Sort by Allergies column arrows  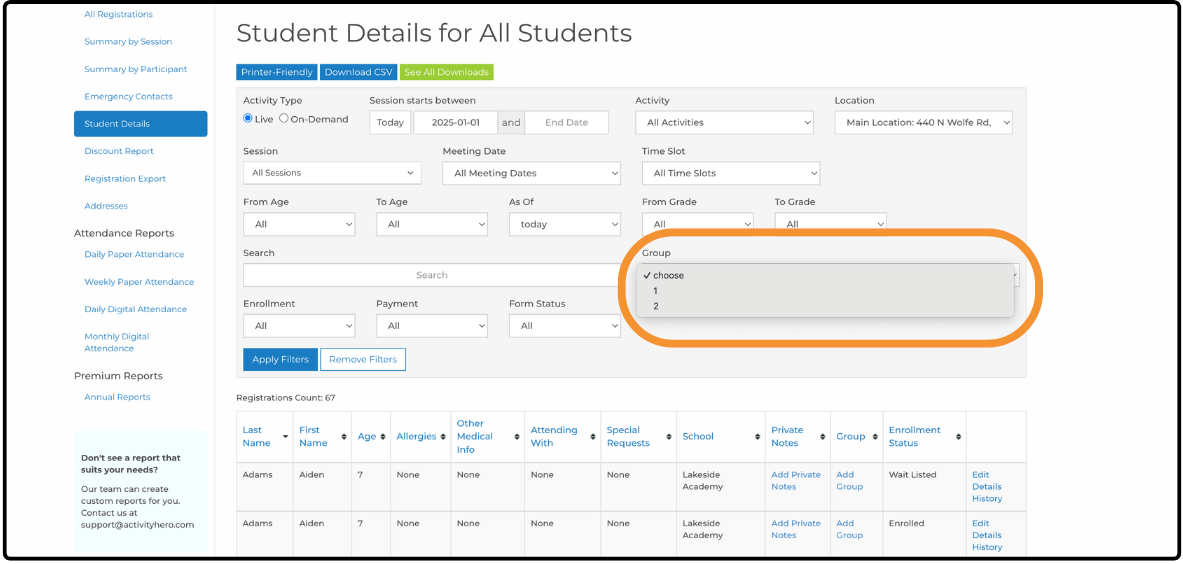tap(443, 437)
